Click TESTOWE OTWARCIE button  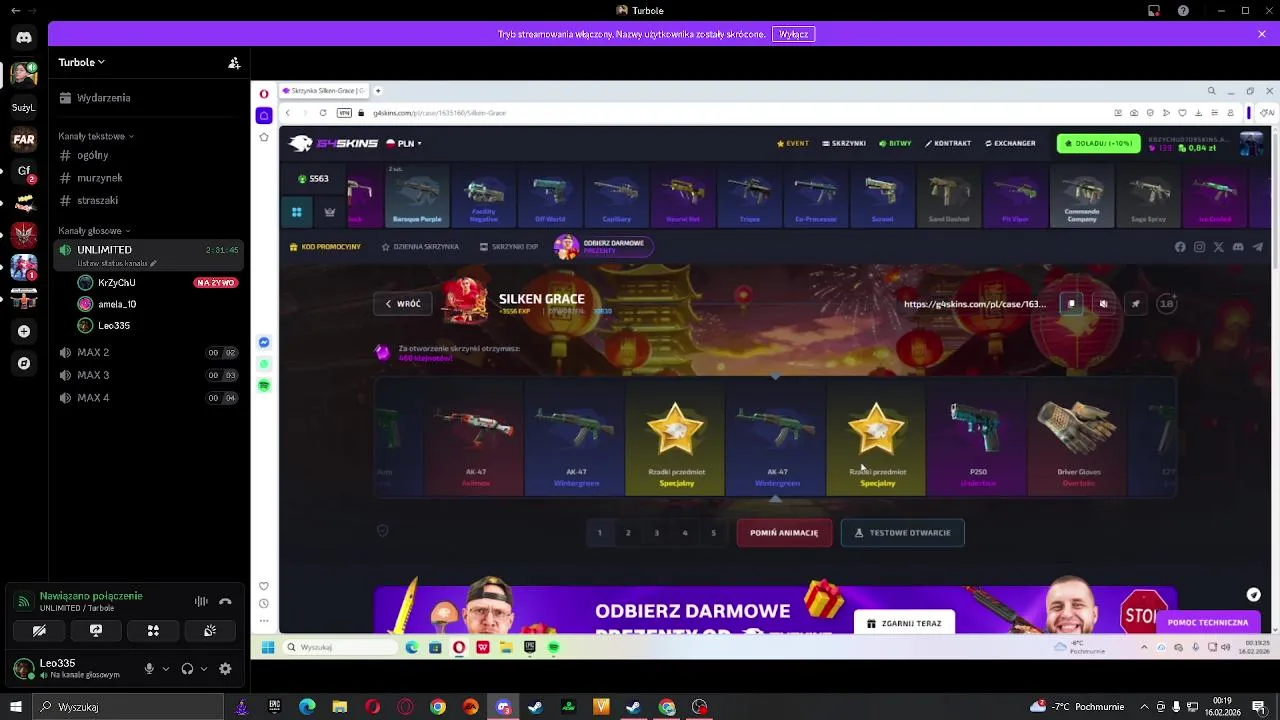(903, 533)
